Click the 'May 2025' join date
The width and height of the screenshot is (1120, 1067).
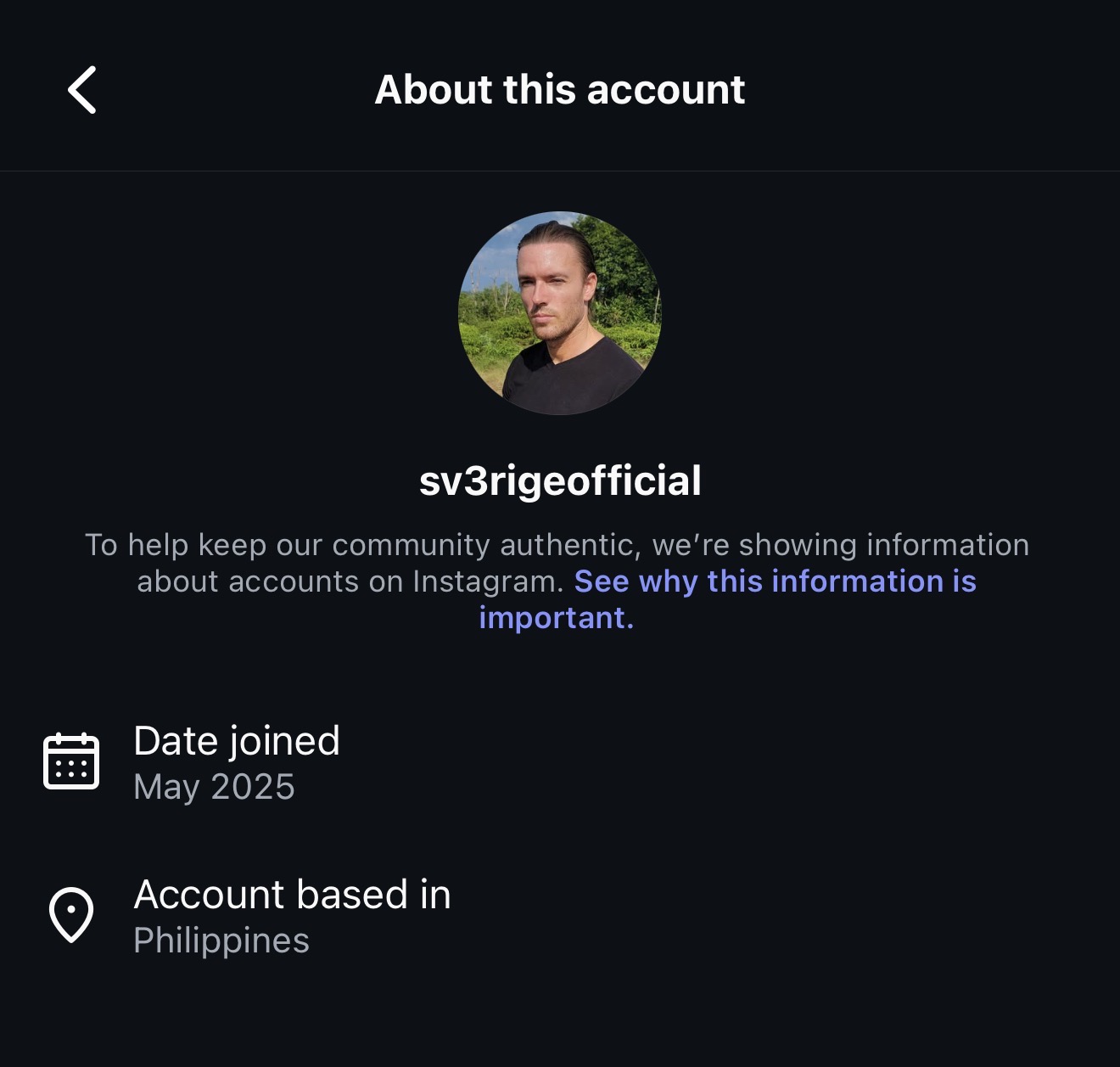(214, 787)
